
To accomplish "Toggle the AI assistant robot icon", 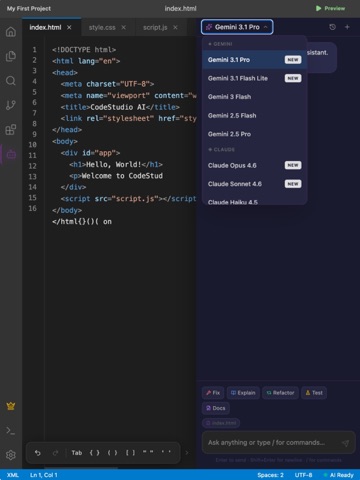I will click(11, 154).
